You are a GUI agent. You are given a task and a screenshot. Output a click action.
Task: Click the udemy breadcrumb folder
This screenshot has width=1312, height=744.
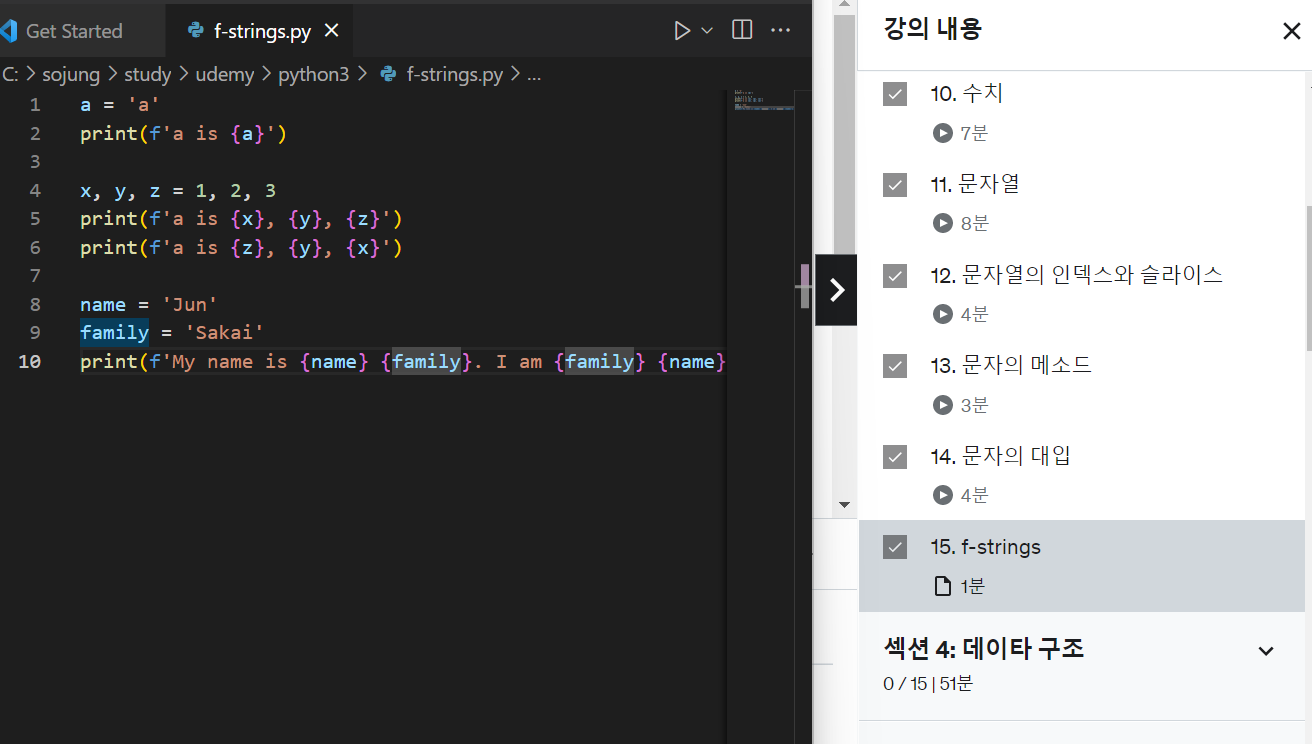pos(225,74)
